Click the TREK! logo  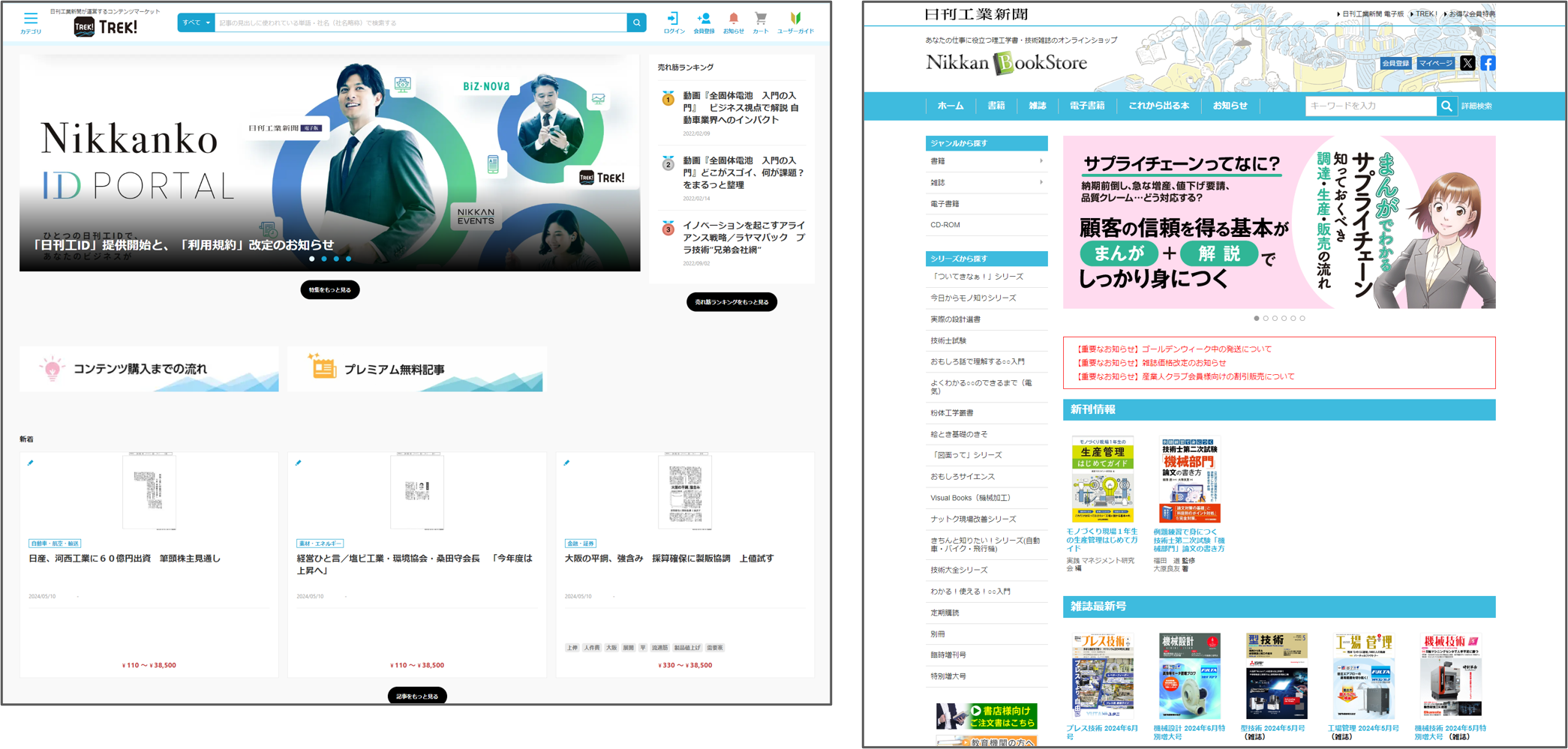(x=106, y=28)
